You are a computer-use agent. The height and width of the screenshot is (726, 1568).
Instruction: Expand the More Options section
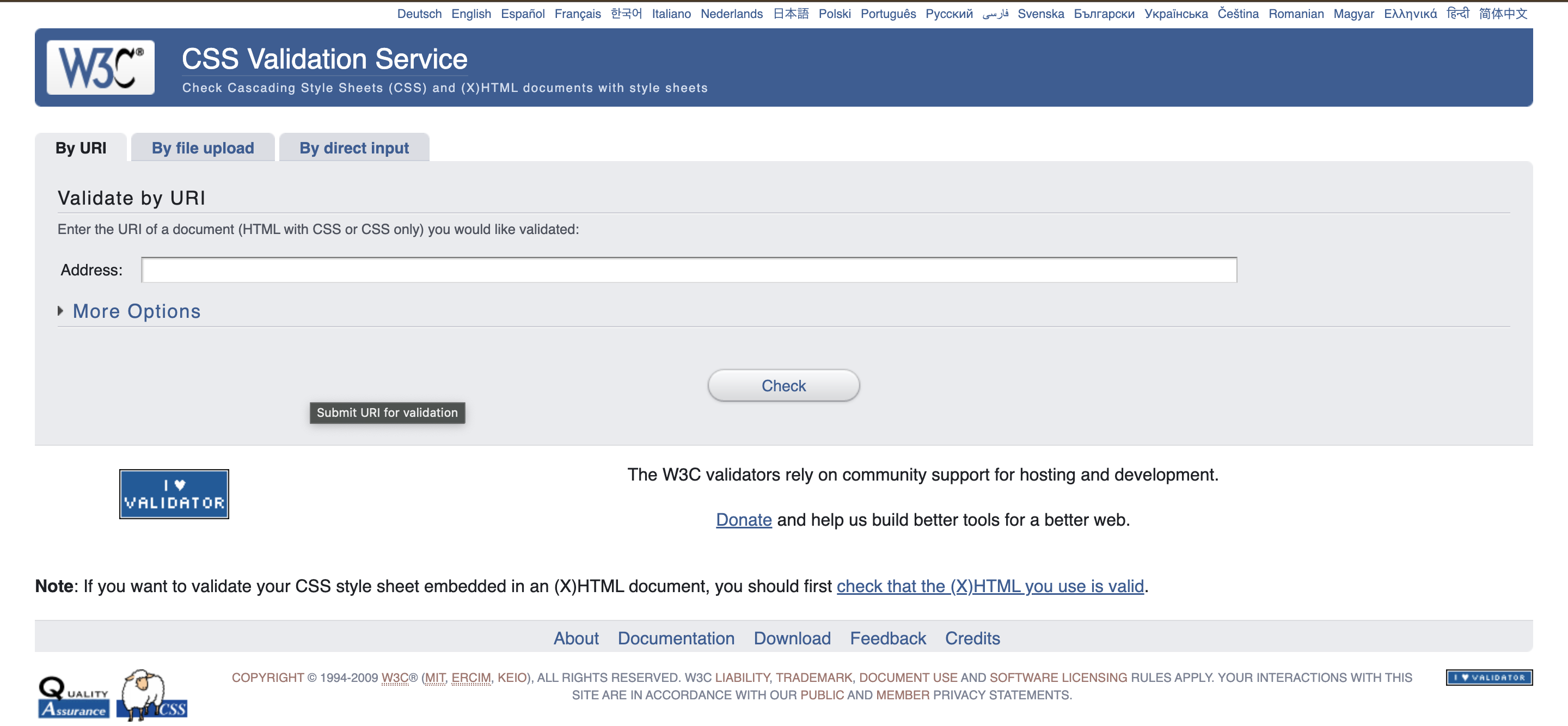coord(136,311)
